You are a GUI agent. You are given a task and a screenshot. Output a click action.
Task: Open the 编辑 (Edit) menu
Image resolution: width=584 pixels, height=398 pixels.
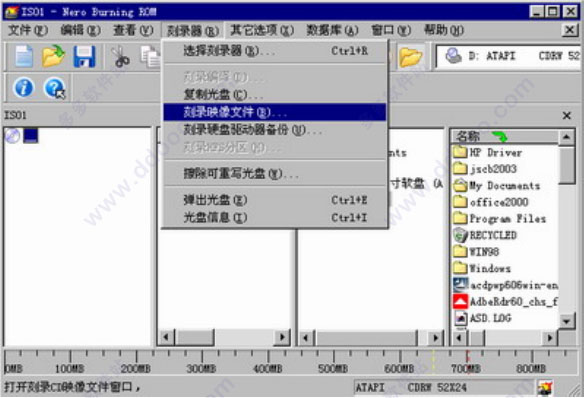coord(80,30)
